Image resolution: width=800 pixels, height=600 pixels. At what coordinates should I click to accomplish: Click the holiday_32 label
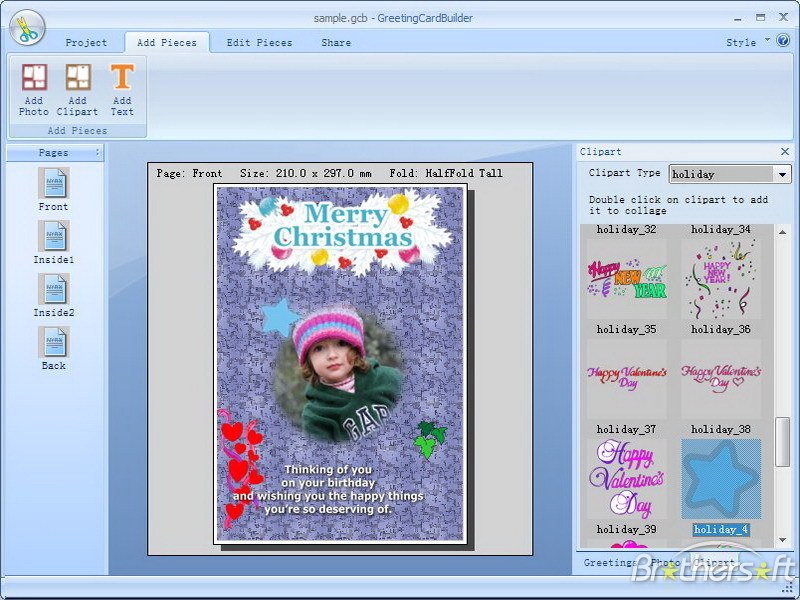[x=627, y=230]
